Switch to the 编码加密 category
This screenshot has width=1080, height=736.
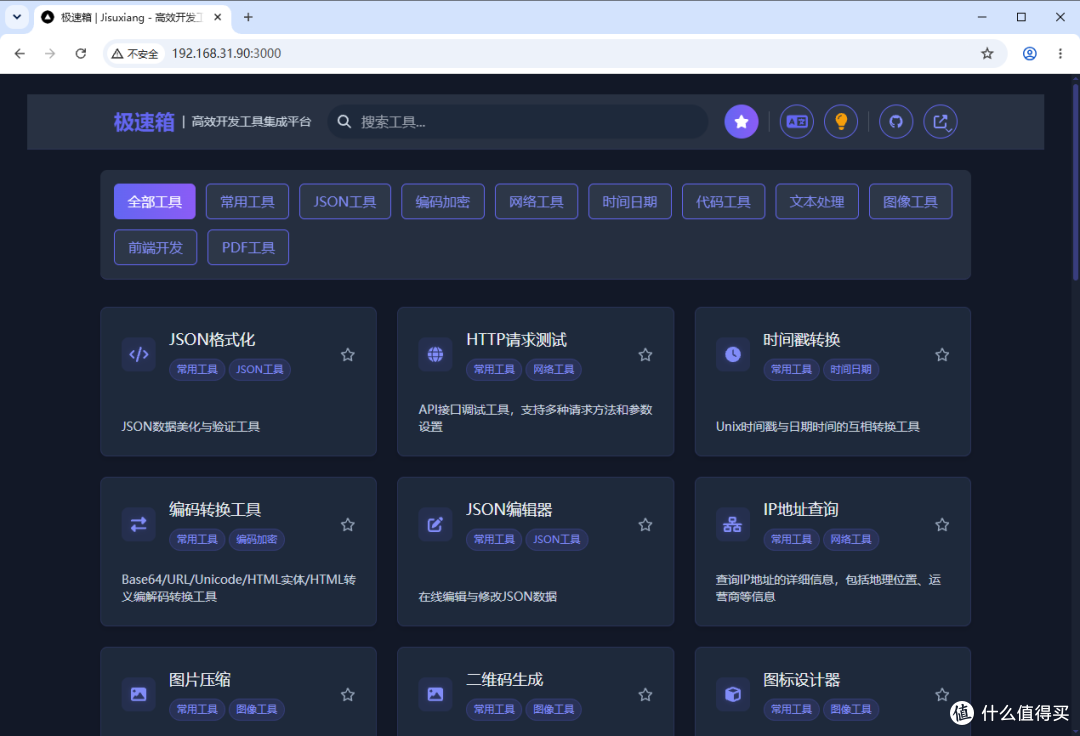(443, 202)
